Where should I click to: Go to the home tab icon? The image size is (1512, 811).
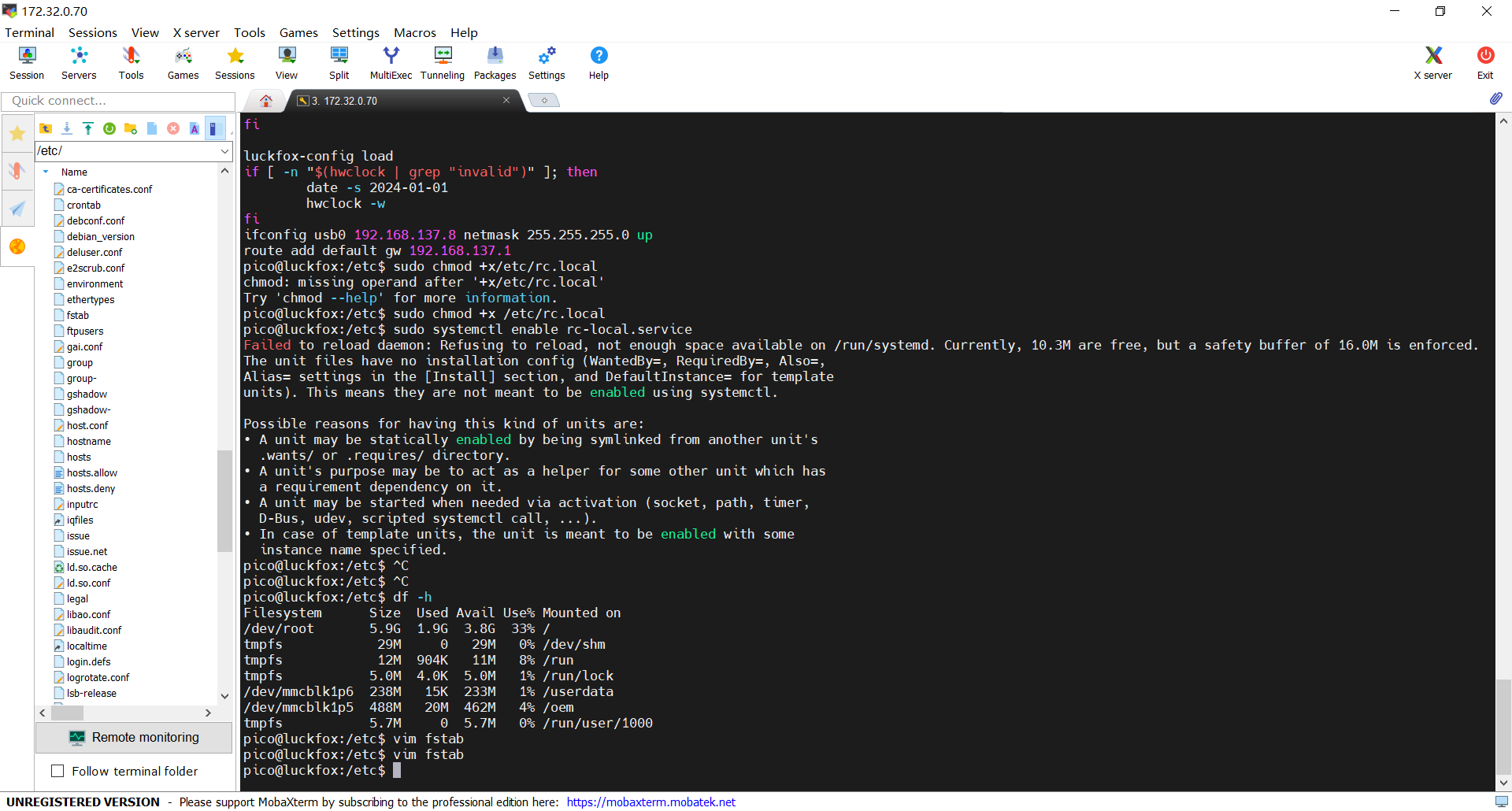click(x=266, y=101)
